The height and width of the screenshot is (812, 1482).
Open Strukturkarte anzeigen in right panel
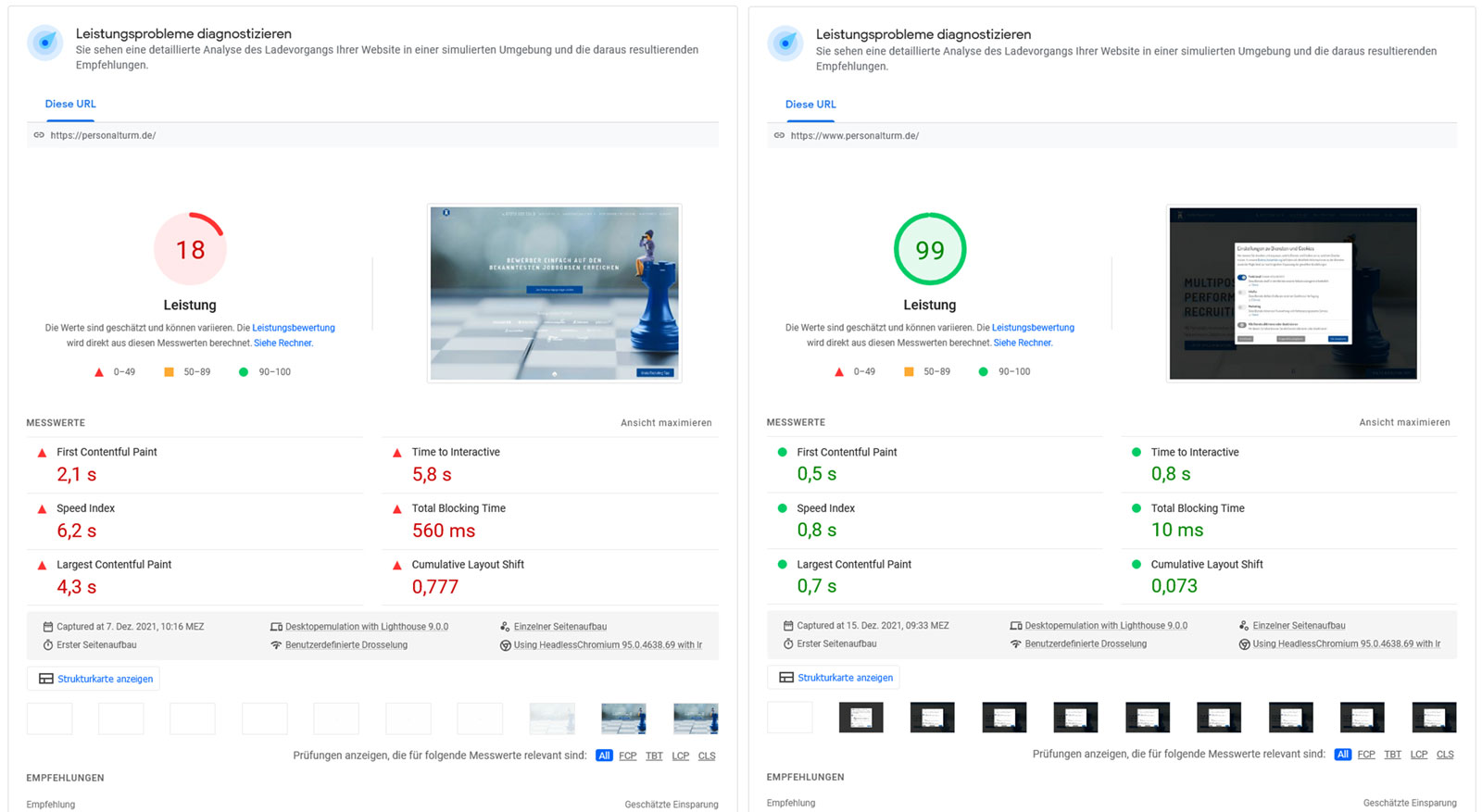(834, 678)
